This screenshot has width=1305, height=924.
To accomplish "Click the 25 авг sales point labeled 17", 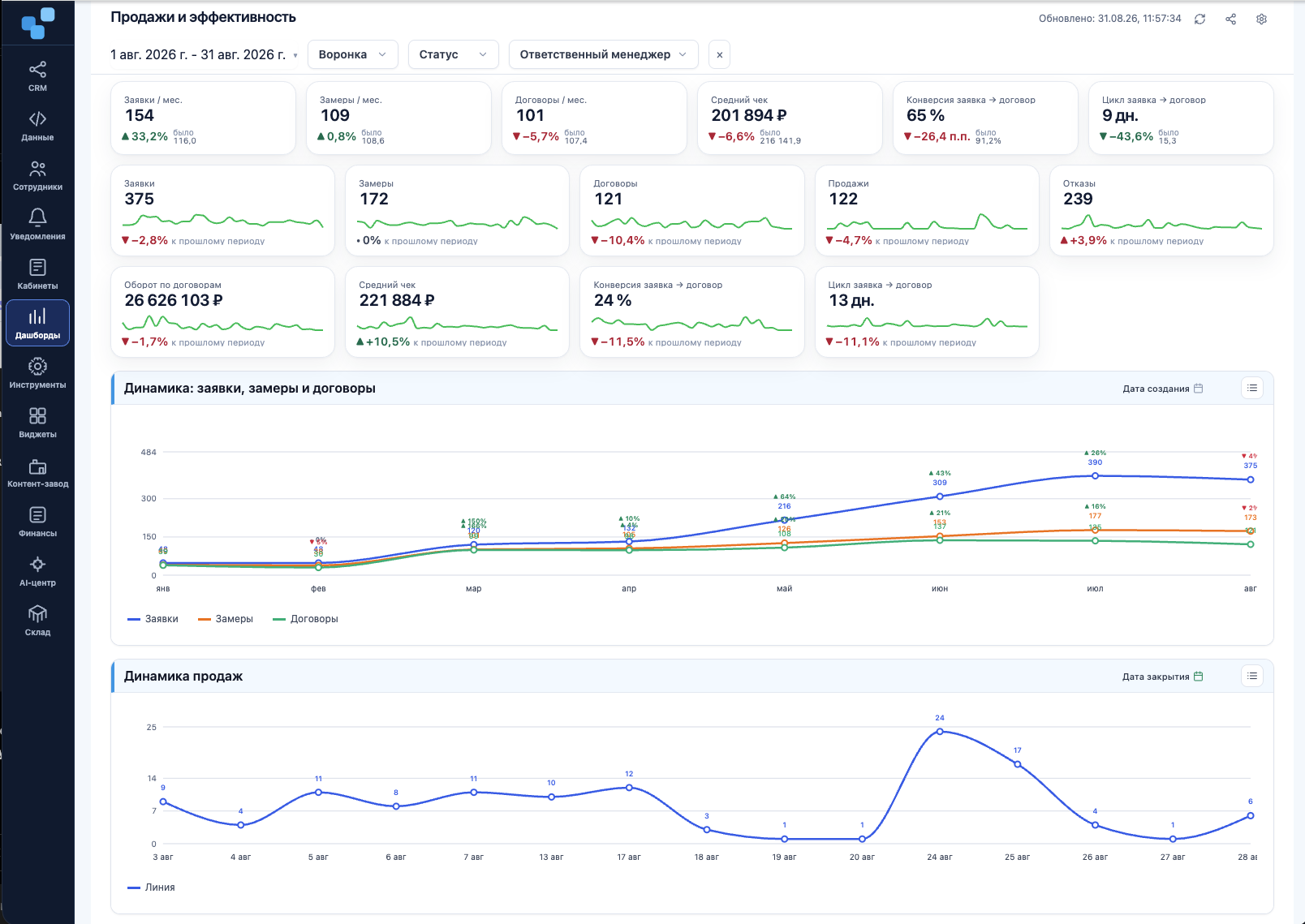I will [1018, 764].
